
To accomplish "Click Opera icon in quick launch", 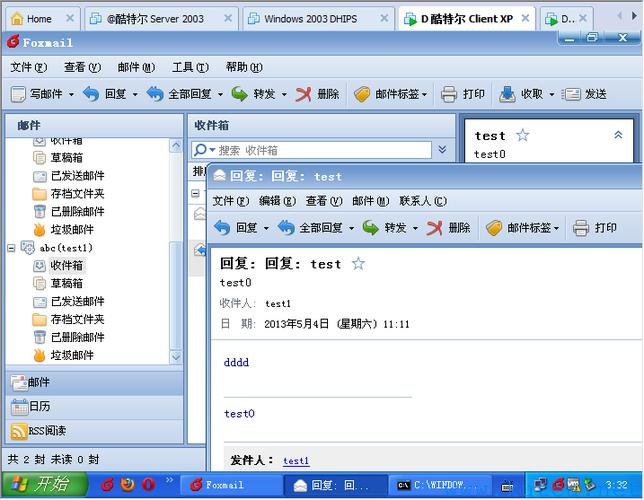I will coord(148,485).
